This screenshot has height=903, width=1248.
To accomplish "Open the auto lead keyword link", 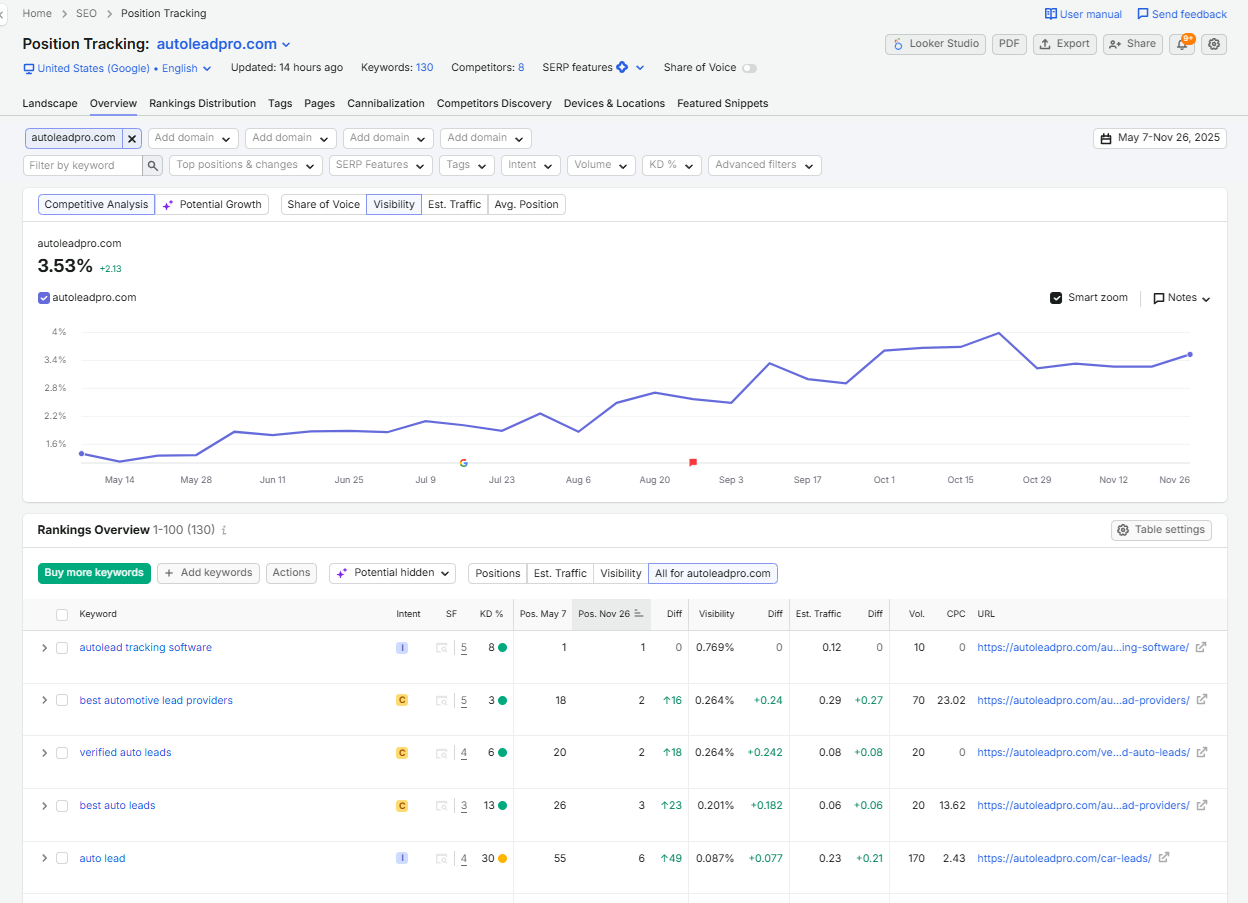I will tap(102, 859).
